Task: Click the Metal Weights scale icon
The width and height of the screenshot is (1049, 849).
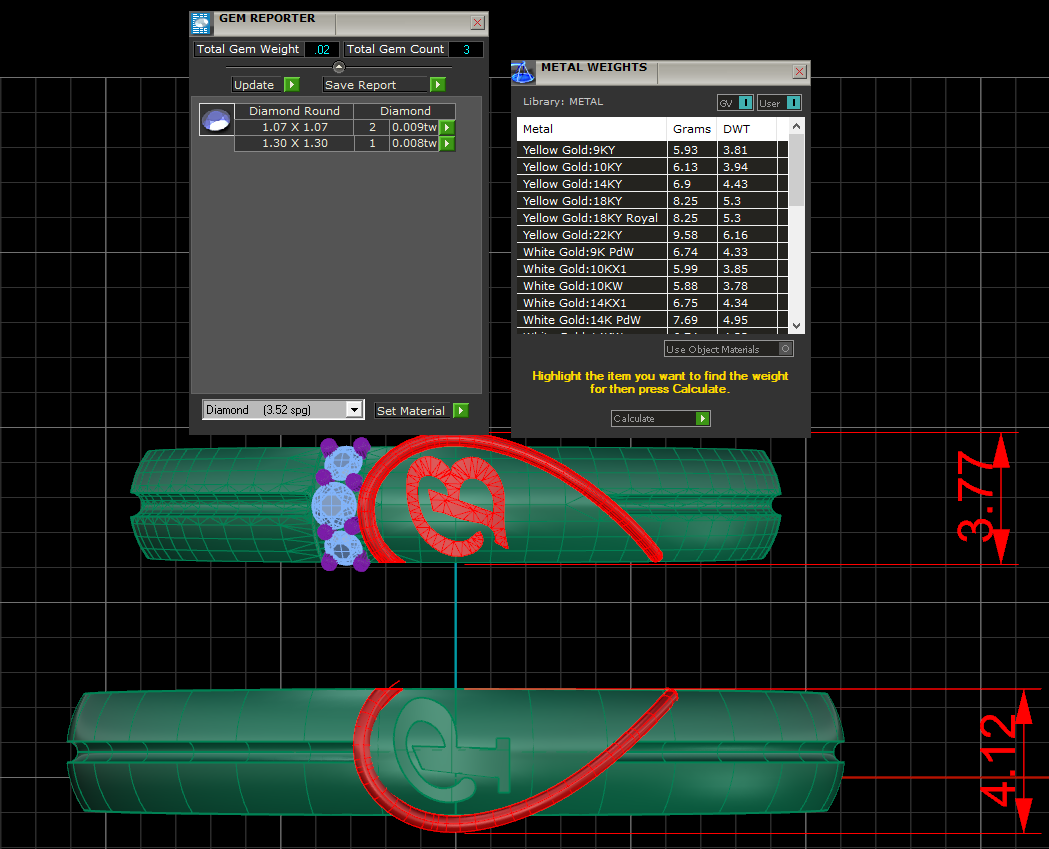Action: click(523, 72)
